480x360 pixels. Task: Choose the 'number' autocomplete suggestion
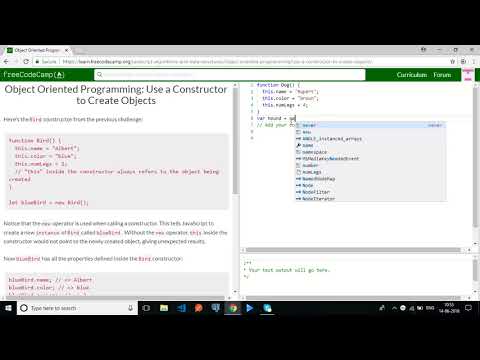click(x=370, y=165)
